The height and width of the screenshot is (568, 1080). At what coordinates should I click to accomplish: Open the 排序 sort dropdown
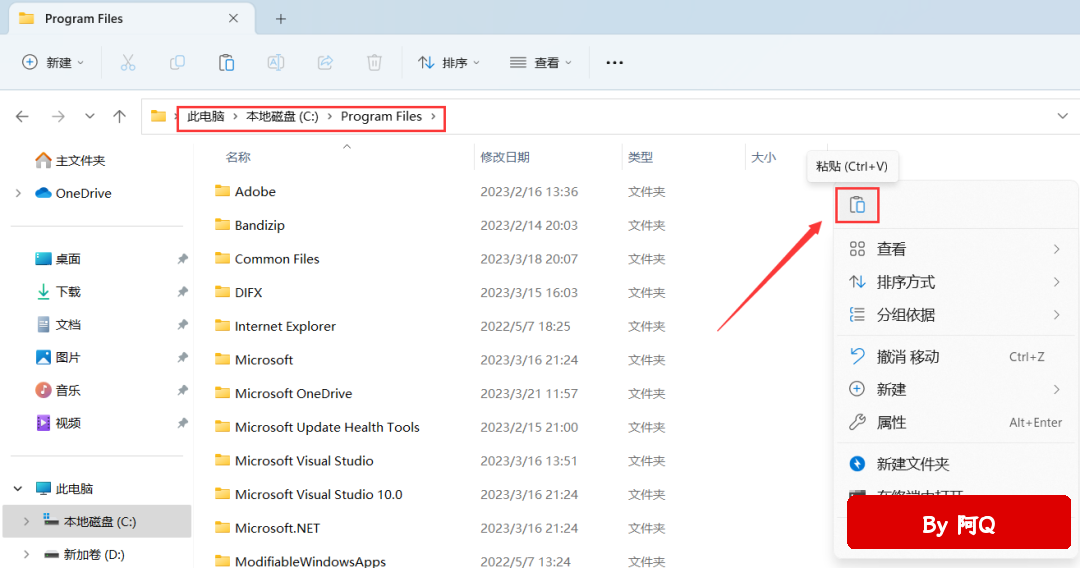[x=449, y=62]
